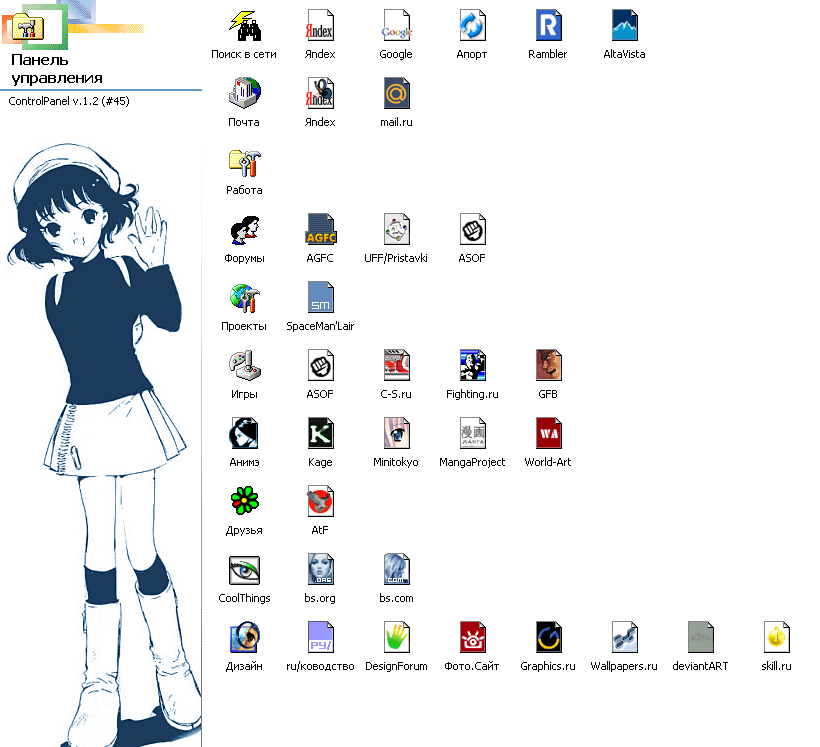Launch the Graphics.ru shortcut
The width and height of the screenshot is (820, 747).
click(548, 638)
